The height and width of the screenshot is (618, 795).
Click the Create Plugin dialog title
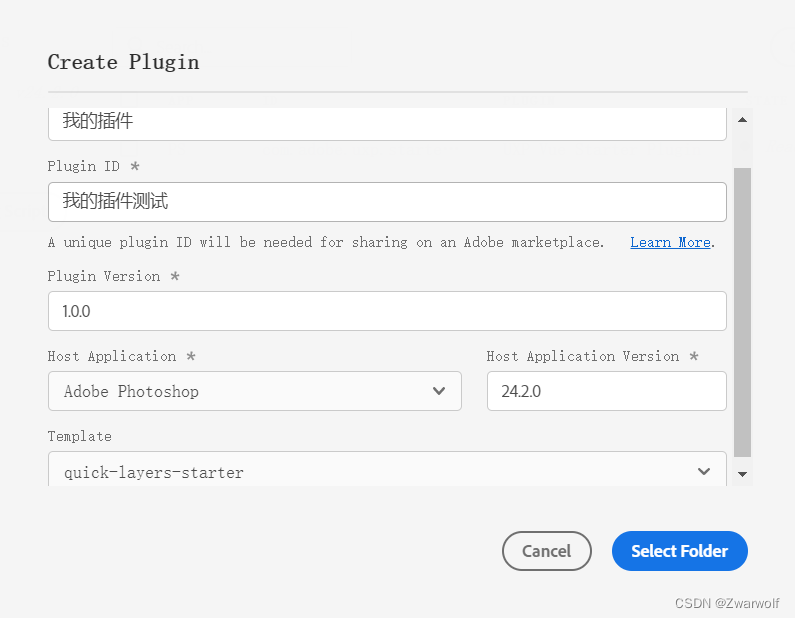click(123, 62)
